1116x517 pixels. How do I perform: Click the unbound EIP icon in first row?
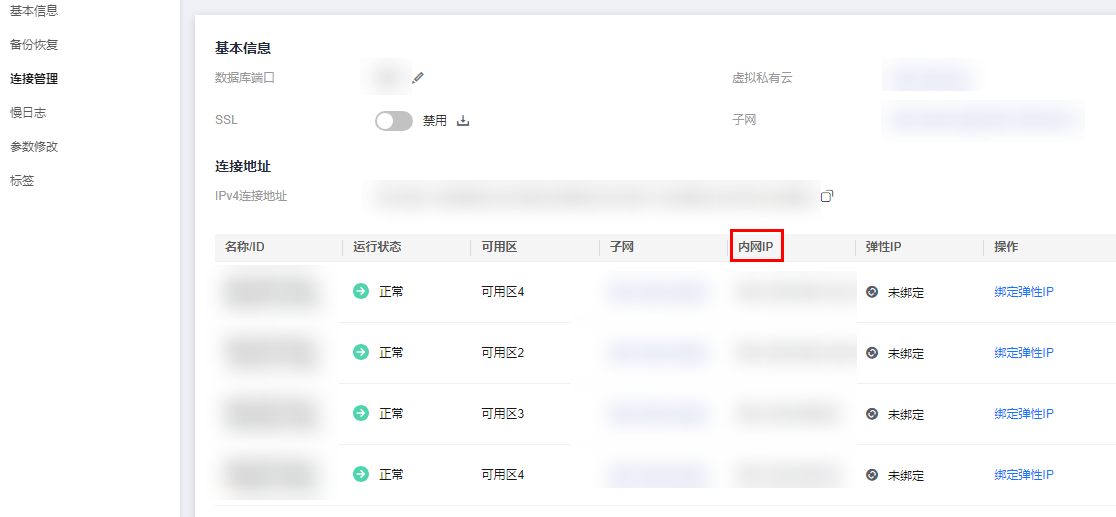click(872, 292)
